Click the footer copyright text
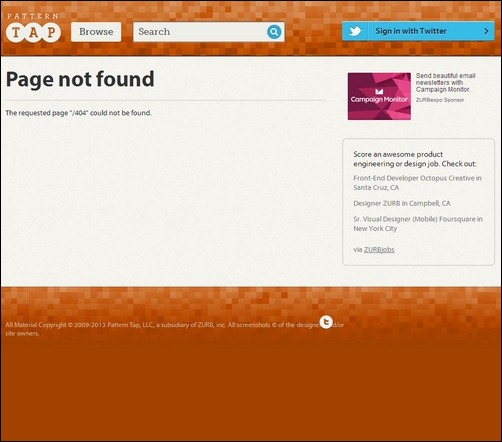The width and height of the screenshot is (502, 442). 175,329
